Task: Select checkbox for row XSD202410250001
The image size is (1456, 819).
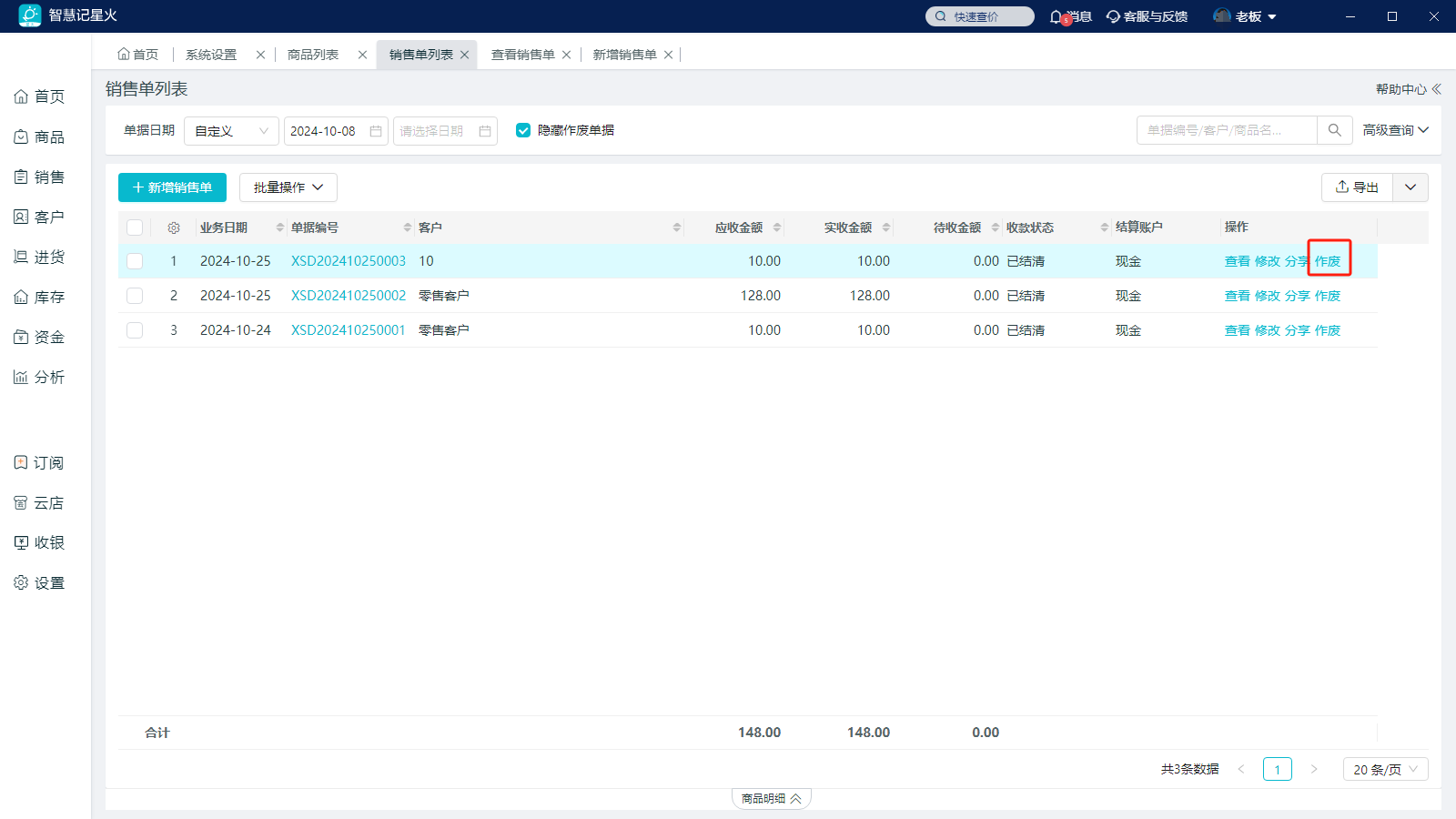Action: (135, 330)
